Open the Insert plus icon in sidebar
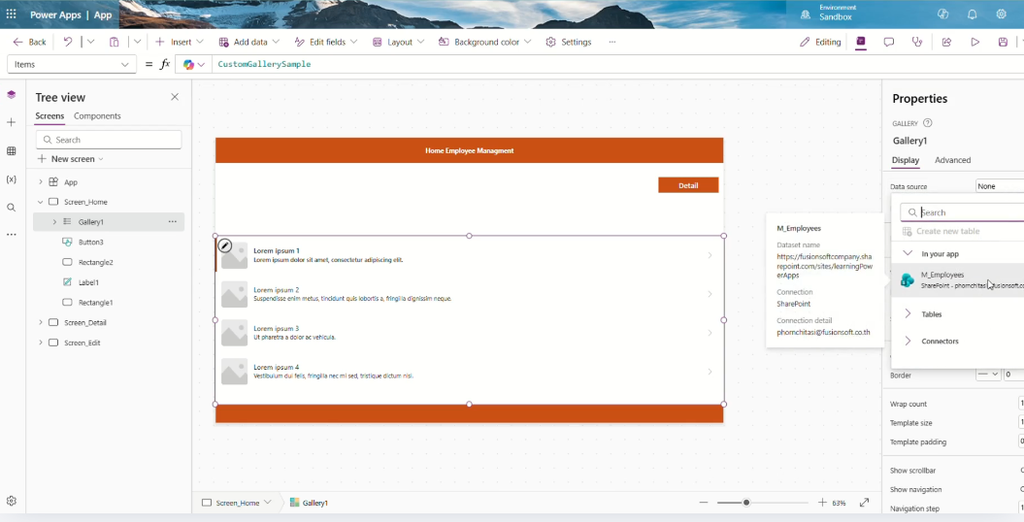 (x=11, y=122)
